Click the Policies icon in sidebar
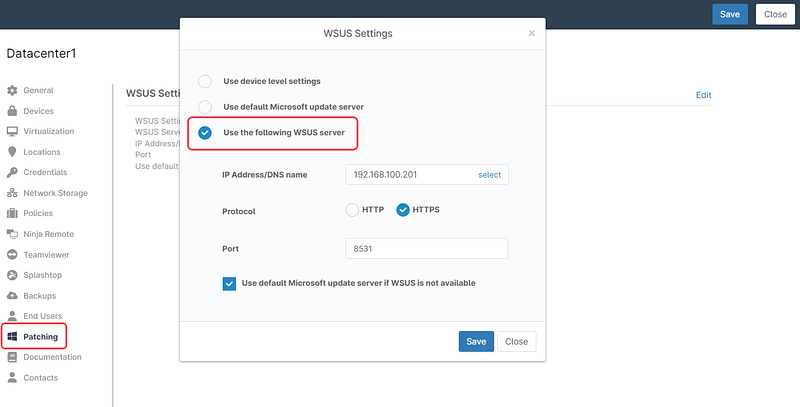 pyautogui.click(x=12, y=213)
